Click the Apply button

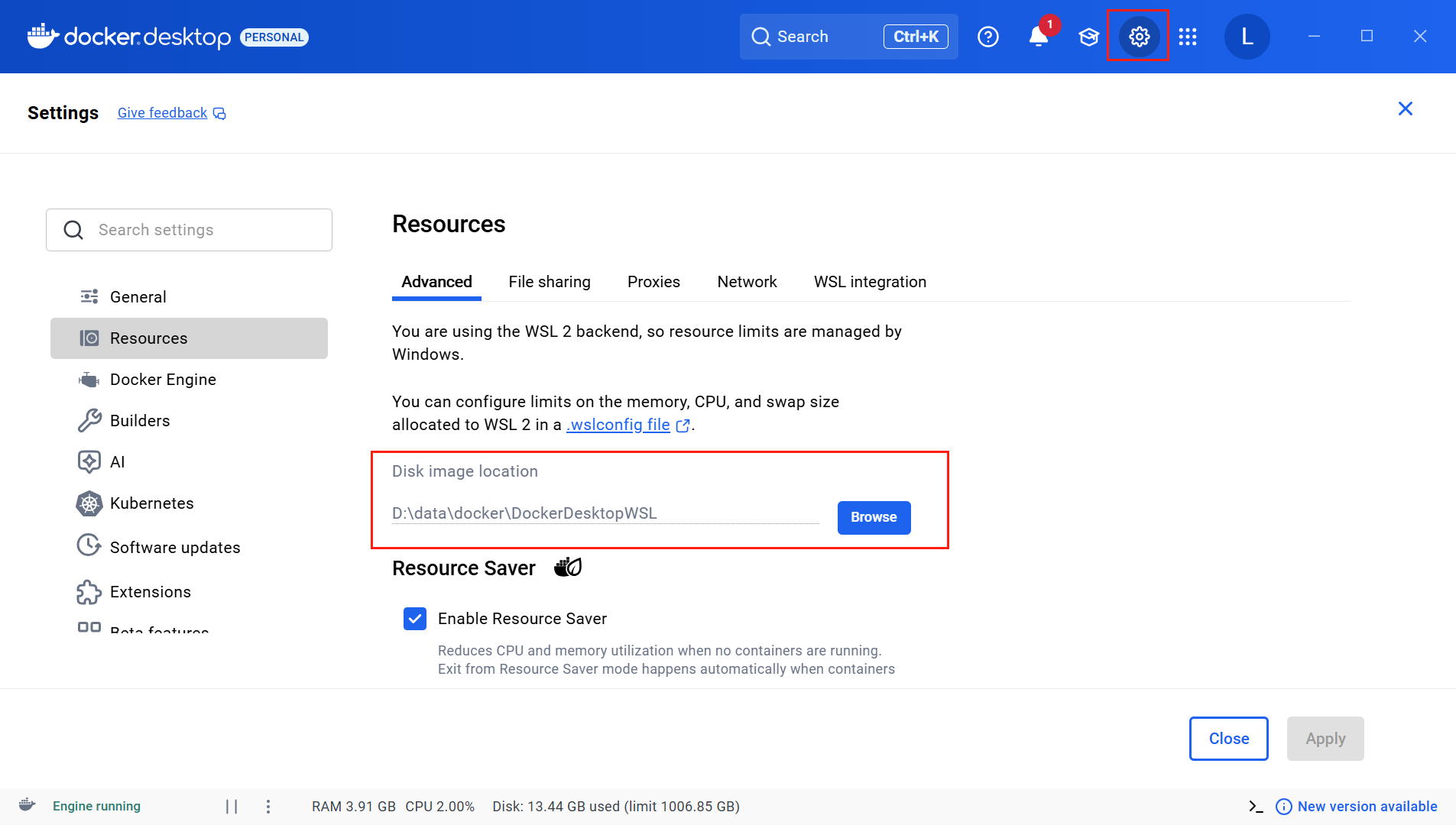1325,739
